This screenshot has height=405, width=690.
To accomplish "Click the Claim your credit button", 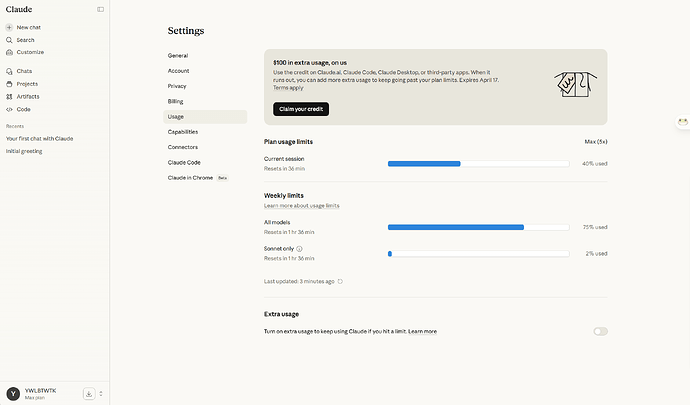I will coord(301,109).
